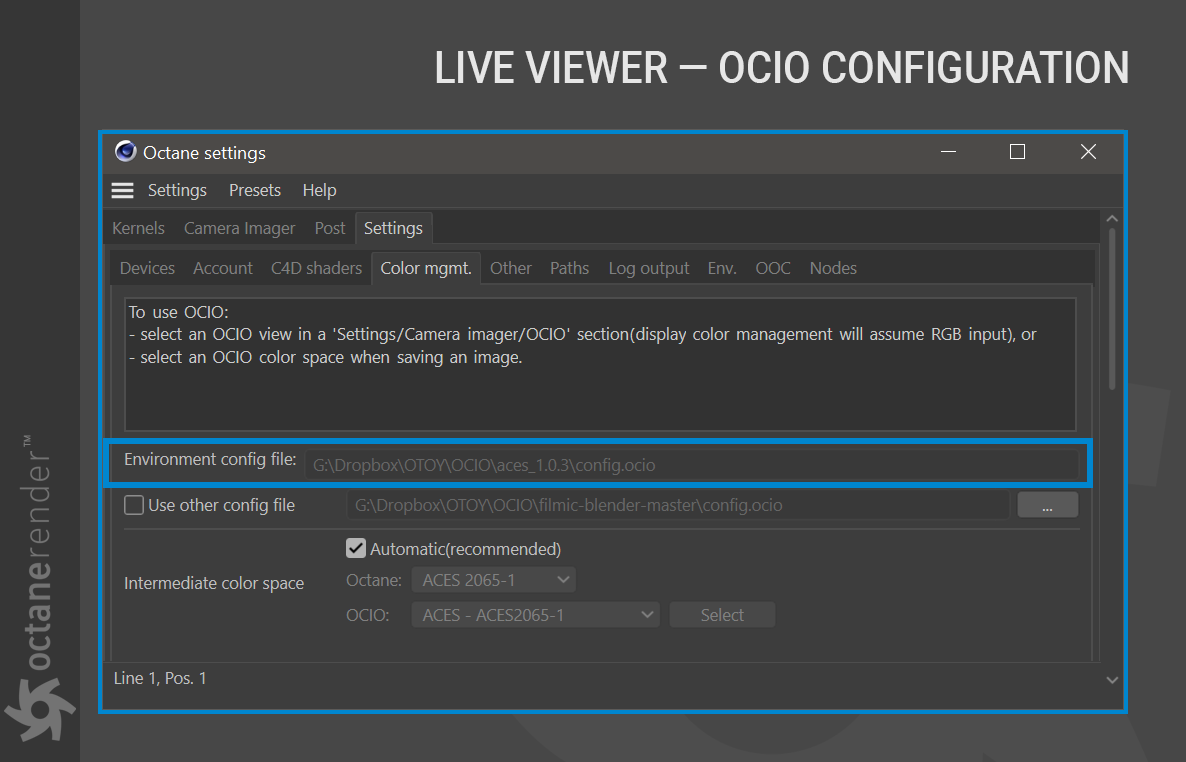The image size is (1186, 762).
Task: Click the Environment config file path field
Action: point(692,465)
